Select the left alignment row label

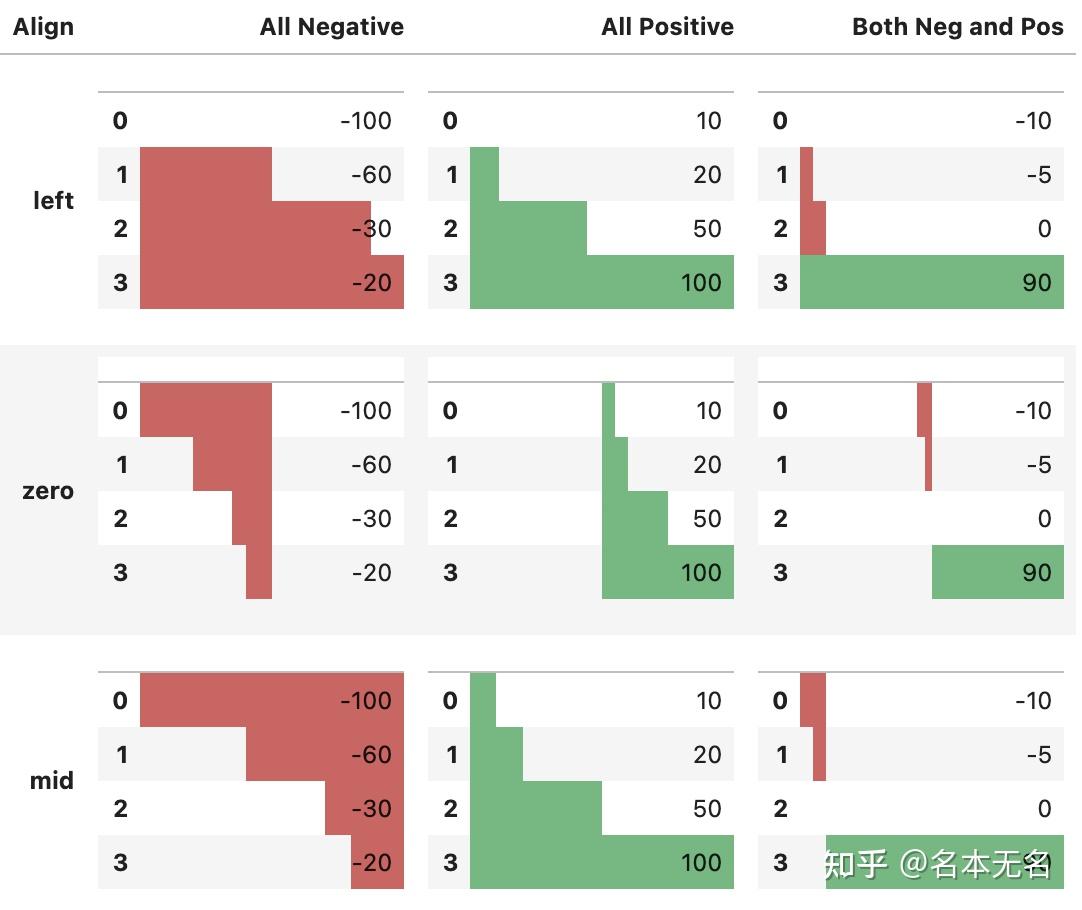(x=53, y=201)
